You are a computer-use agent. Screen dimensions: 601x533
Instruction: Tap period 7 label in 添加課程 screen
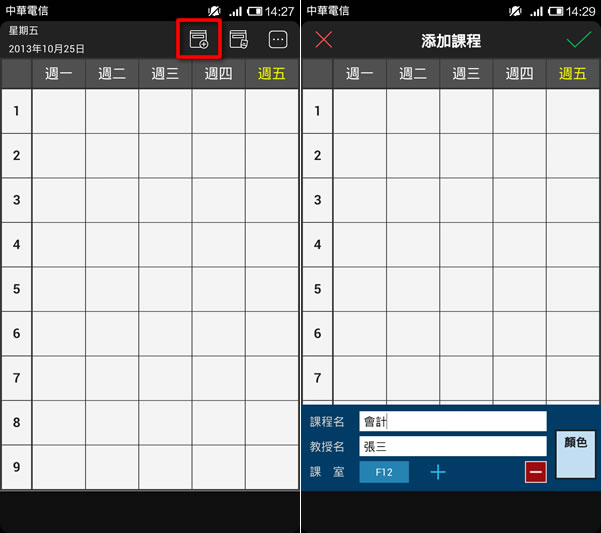coord(317,378)
